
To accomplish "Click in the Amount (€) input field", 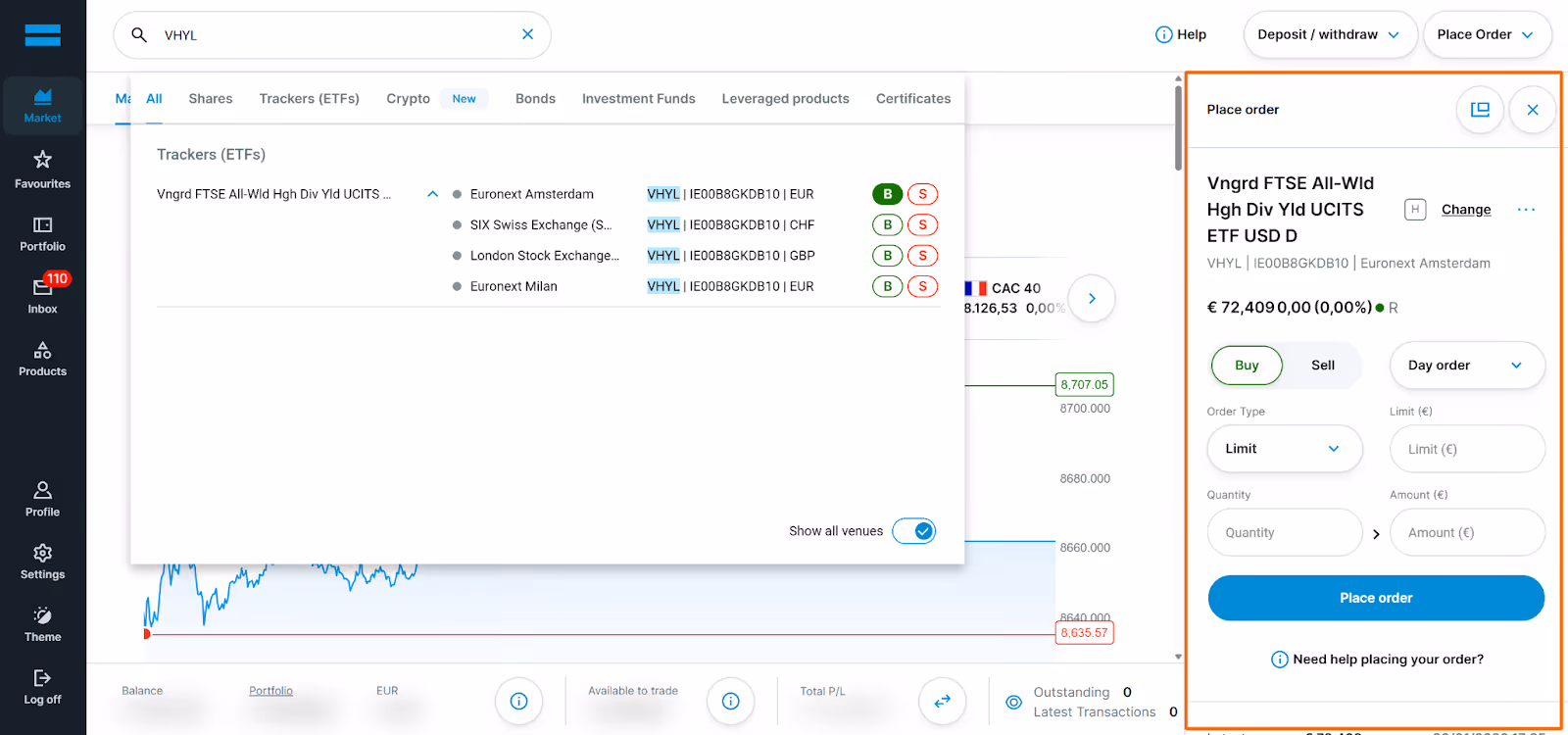I will point(1467,532).
